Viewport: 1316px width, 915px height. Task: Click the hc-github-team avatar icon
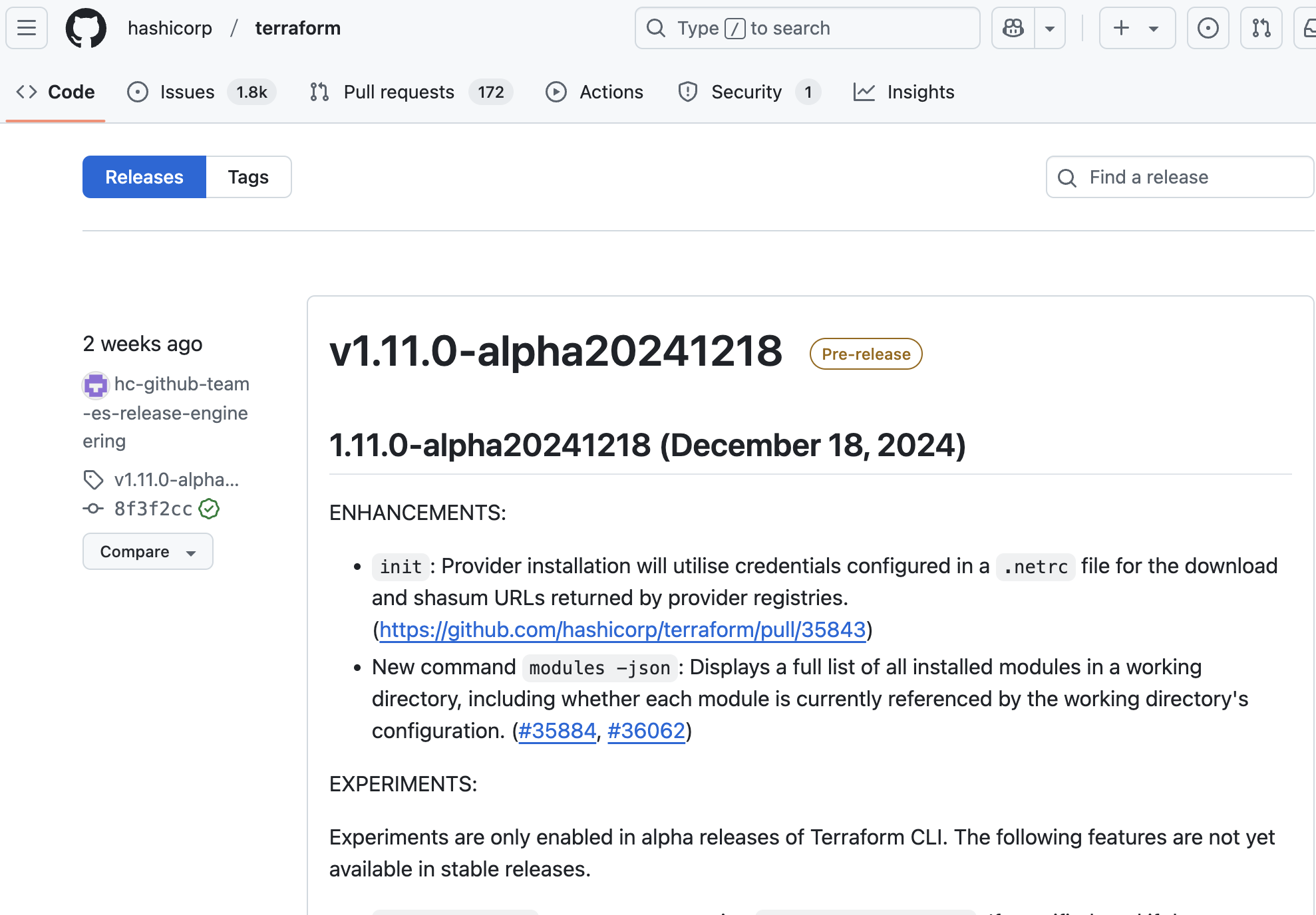96,385
